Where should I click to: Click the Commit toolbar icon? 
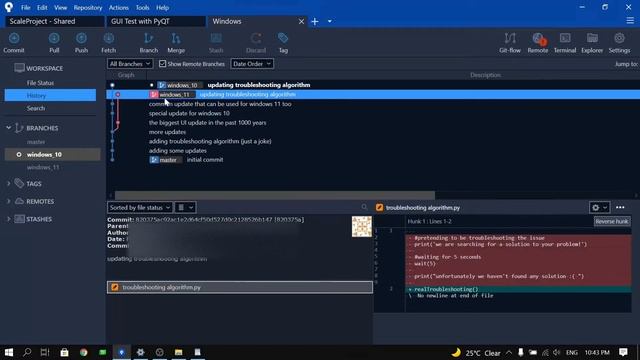[14, 42]
